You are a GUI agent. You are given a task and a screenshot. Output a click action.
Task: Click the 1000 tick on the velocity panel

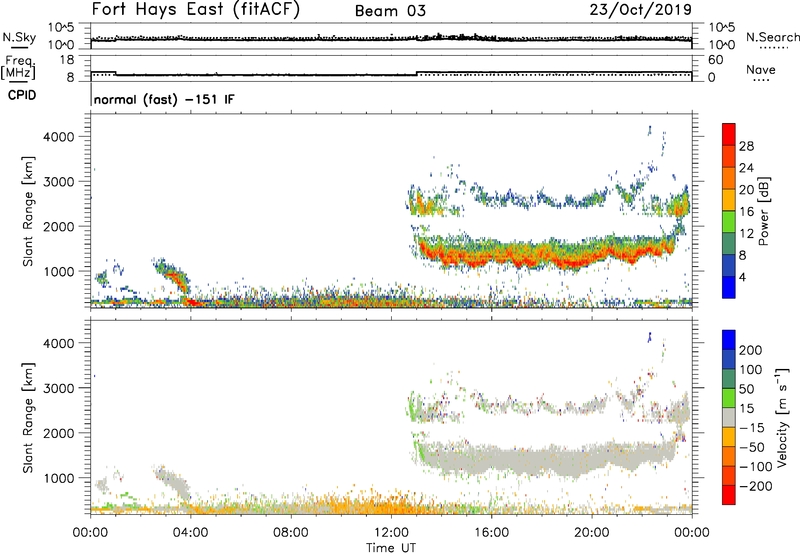click(x=59, y=477)
